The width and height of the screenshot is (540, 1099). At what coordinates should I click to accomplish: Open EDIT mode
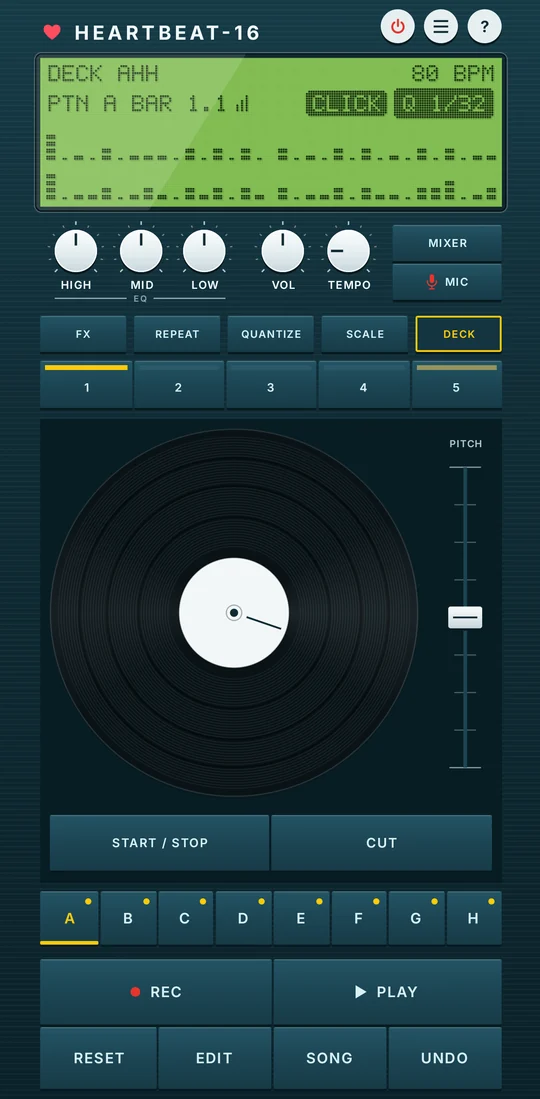coord(214,1058)
